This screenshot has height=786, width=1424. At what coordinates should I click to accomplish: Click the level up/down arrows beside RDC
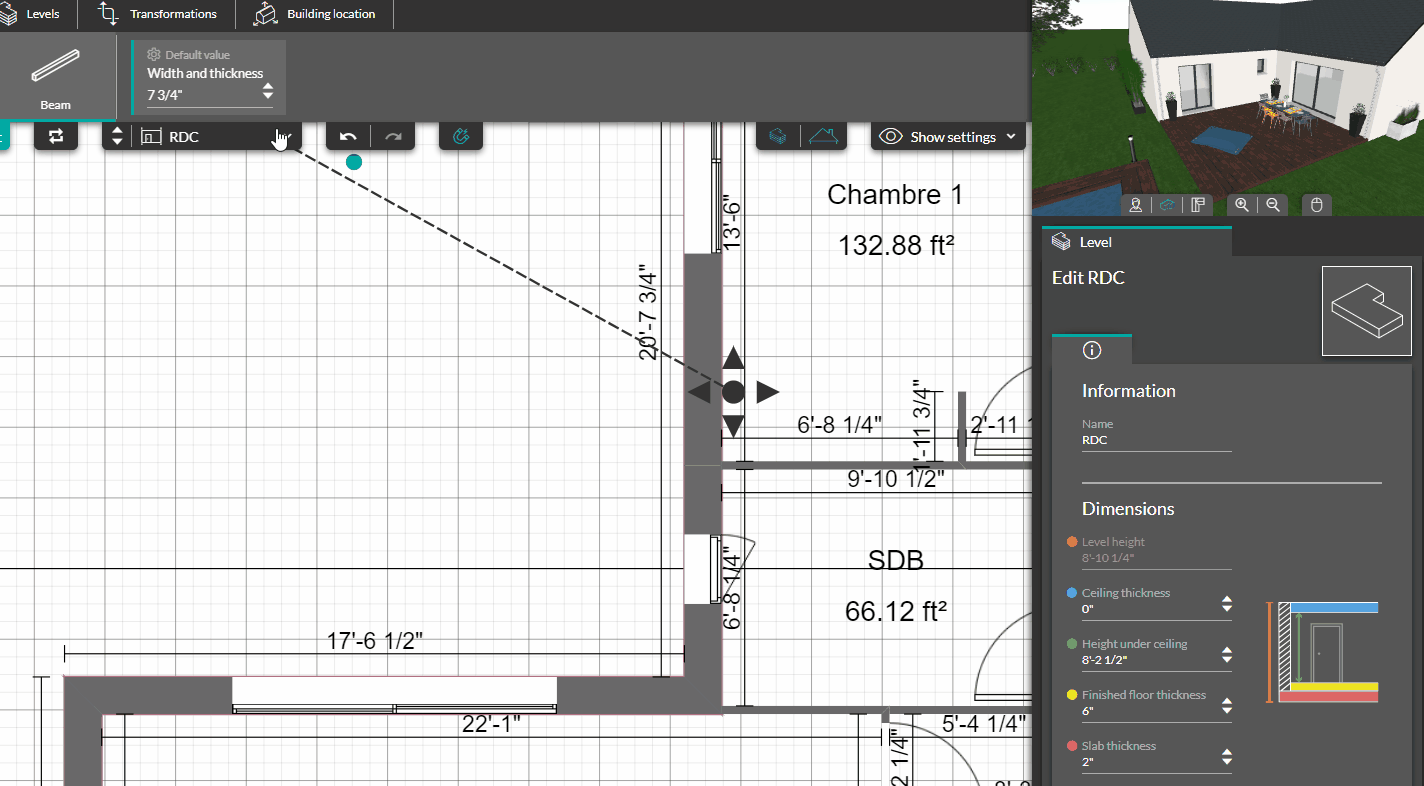[x=117, y=136]
